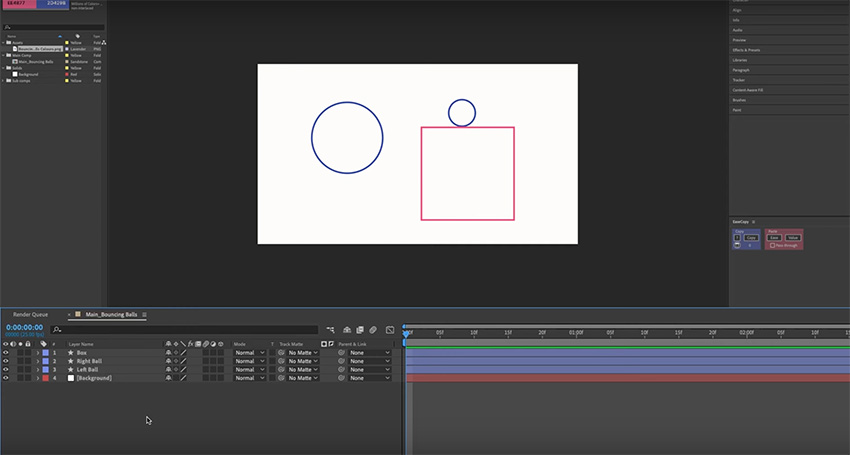Select the Main_Bouncing Balls timeline tab

111,315
